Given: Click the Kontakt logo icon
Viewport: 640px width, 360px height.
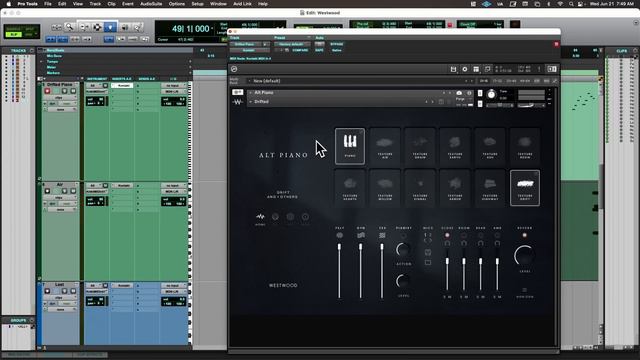Looking at the screenshot, I should click(x=234, y=69).
